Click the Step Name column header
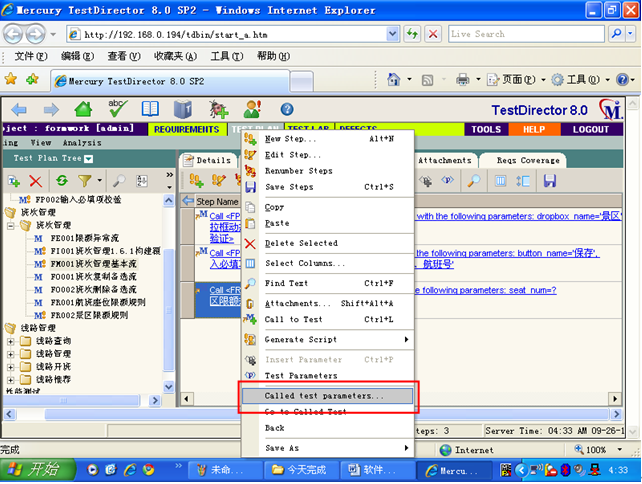The image size is (642, 484). tap(217, 201)
